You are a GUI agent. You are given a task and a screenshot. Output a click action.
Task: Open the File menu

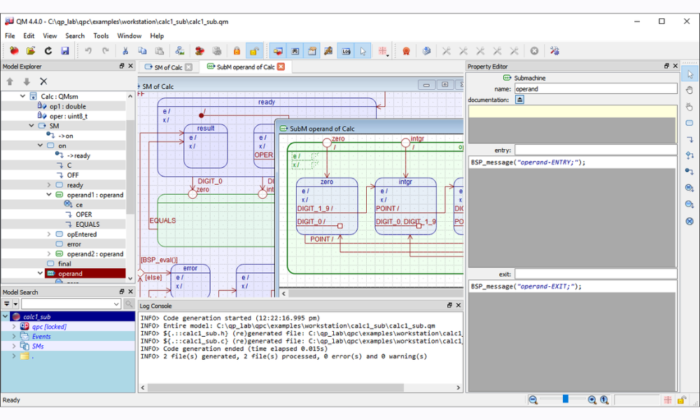point(10,36)
